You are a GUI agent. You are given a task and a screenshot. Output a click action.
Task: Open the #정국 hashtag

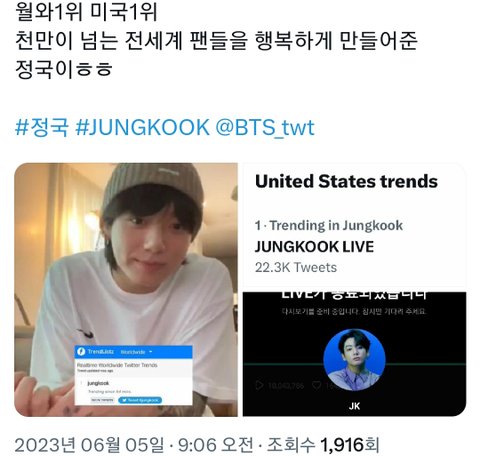click(x=42, y=127)
